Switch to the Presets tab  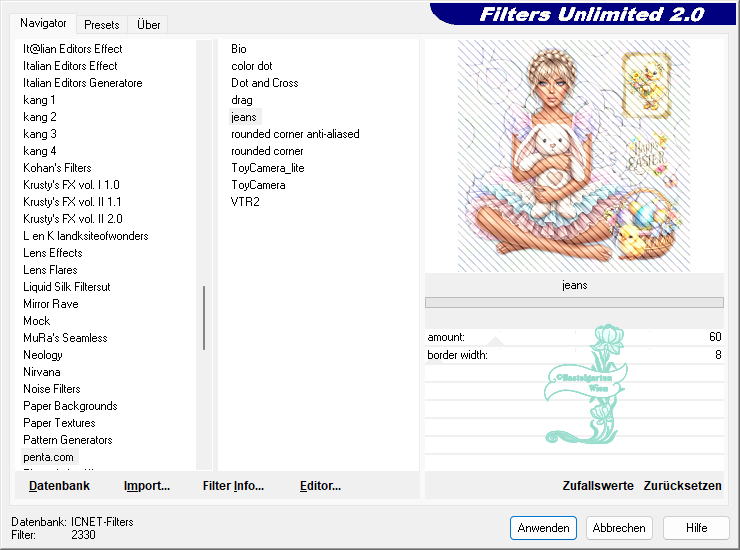point(101,25)
